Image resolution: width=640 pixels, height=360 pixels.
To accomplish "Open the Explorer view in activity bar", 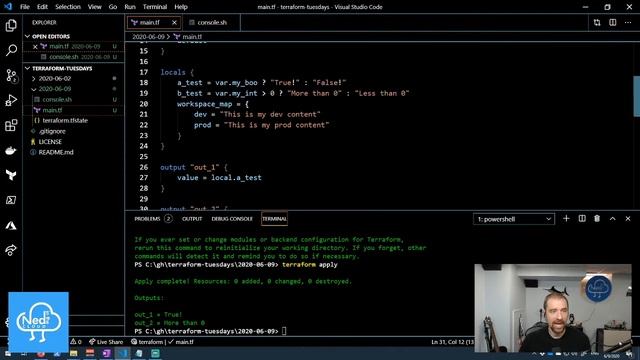I will [11, 25].
